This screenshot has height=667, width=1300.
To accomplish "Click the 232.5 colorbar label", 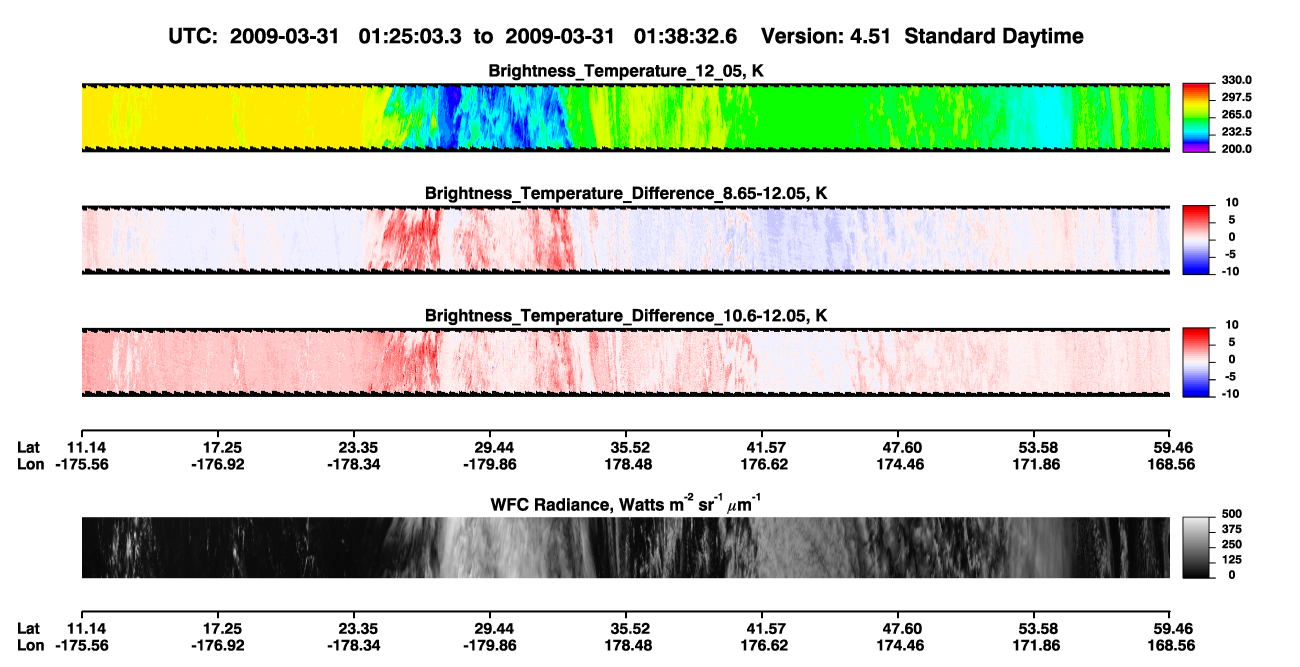I will coord(1235,132).
